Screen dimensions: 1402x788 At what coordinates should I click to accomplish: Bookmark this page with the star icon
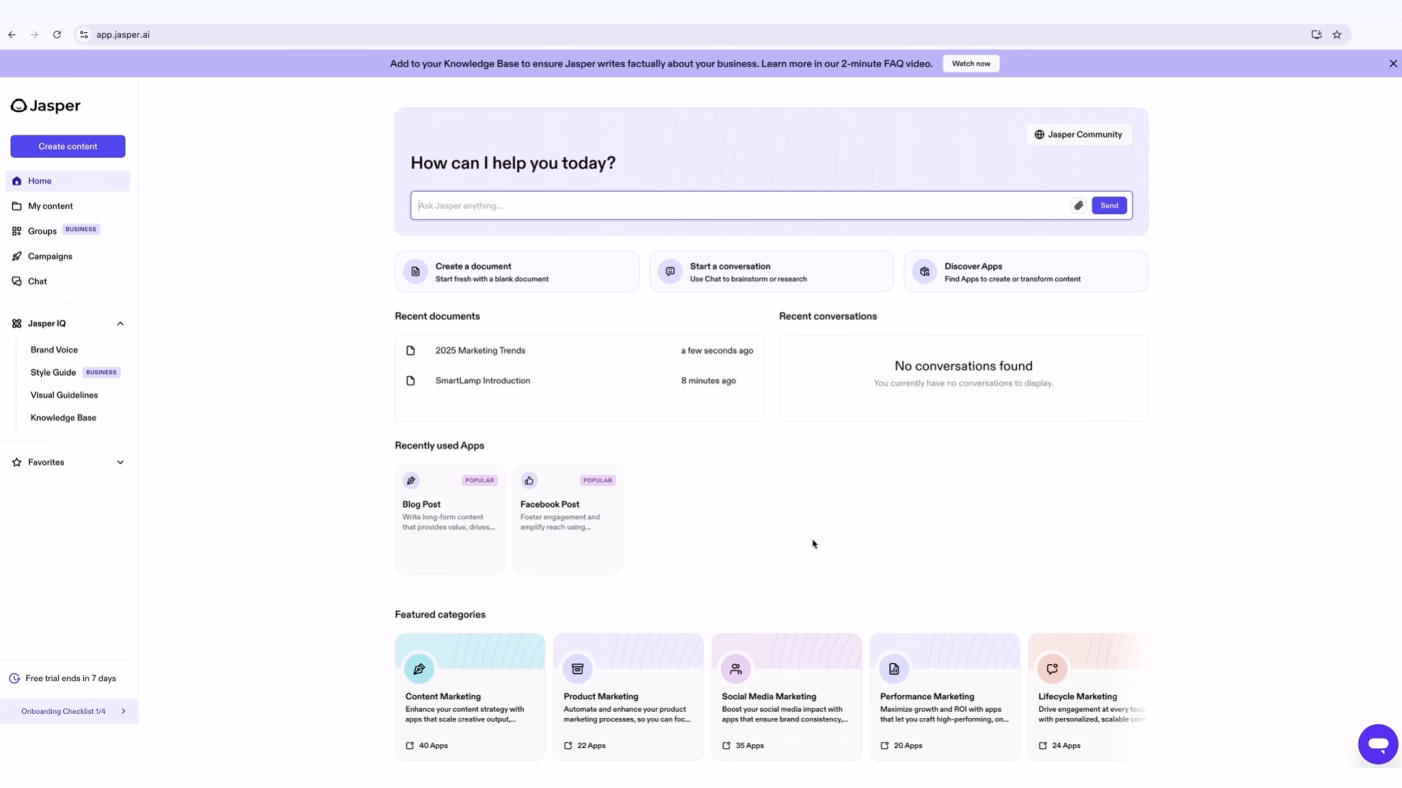[1336, 35]
